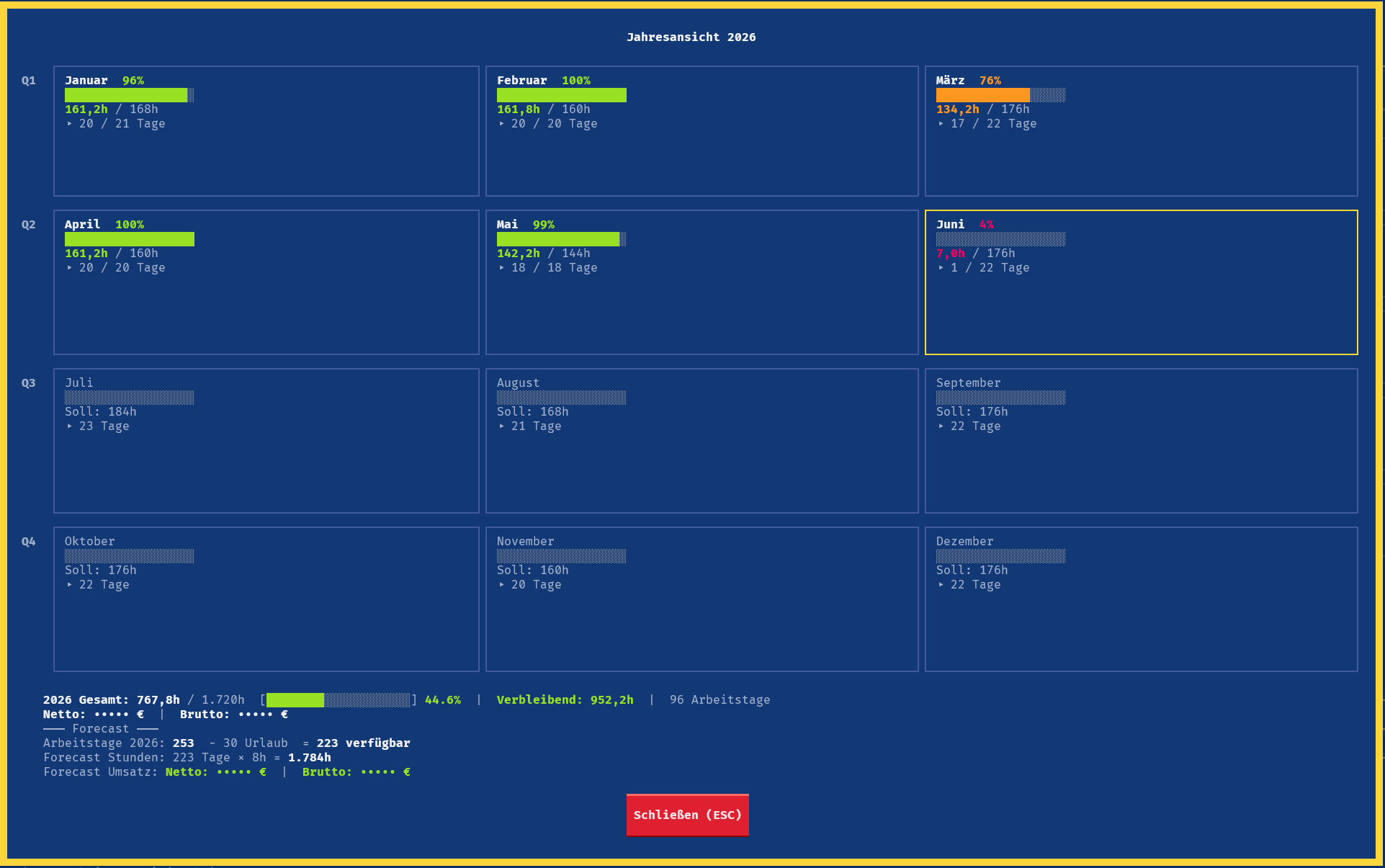
Task: Click the orange März progress bar
Action: [1001, 95]
